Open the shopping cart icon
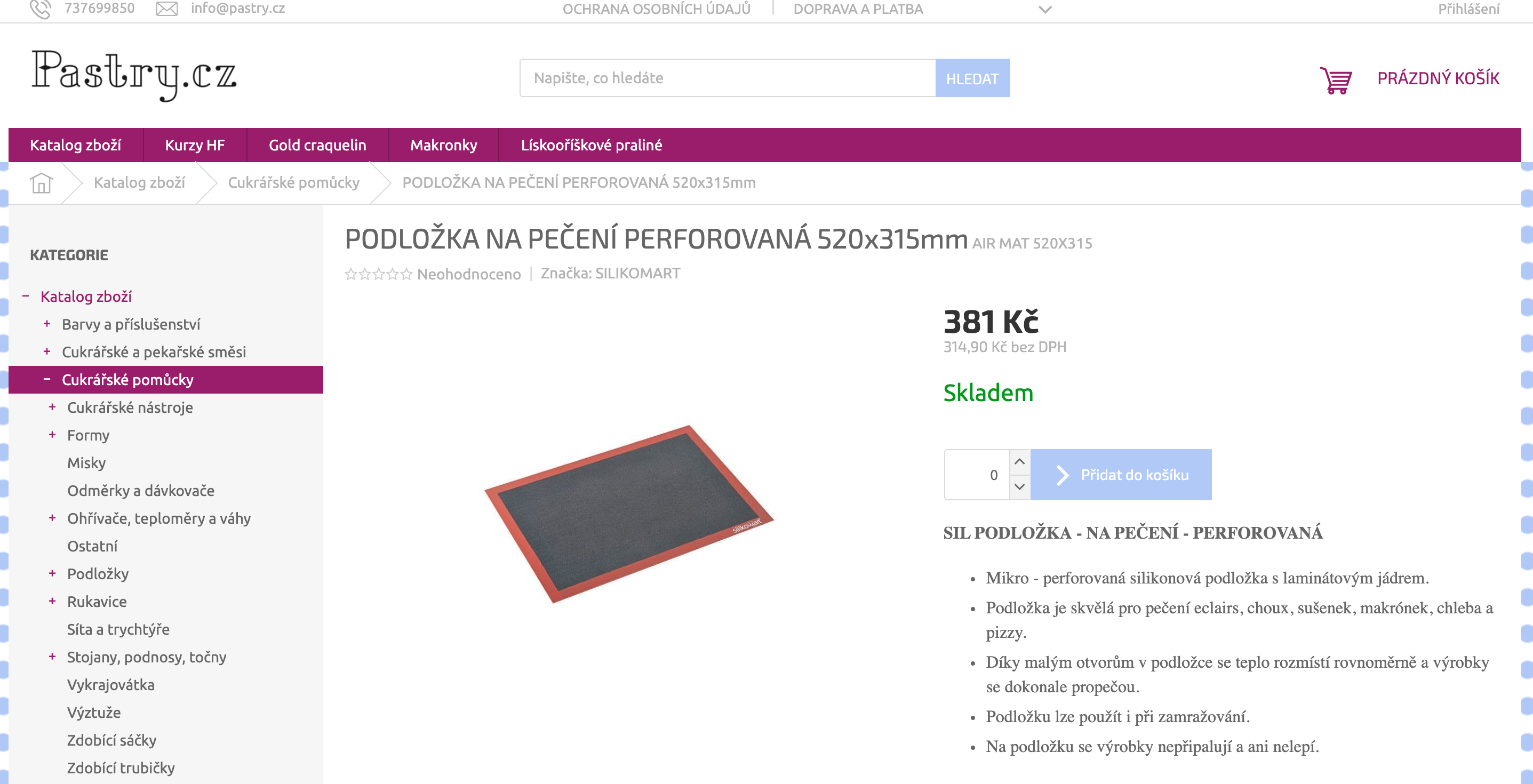The height and width of the screenshot is (784, 1533). click(1336, 79)
